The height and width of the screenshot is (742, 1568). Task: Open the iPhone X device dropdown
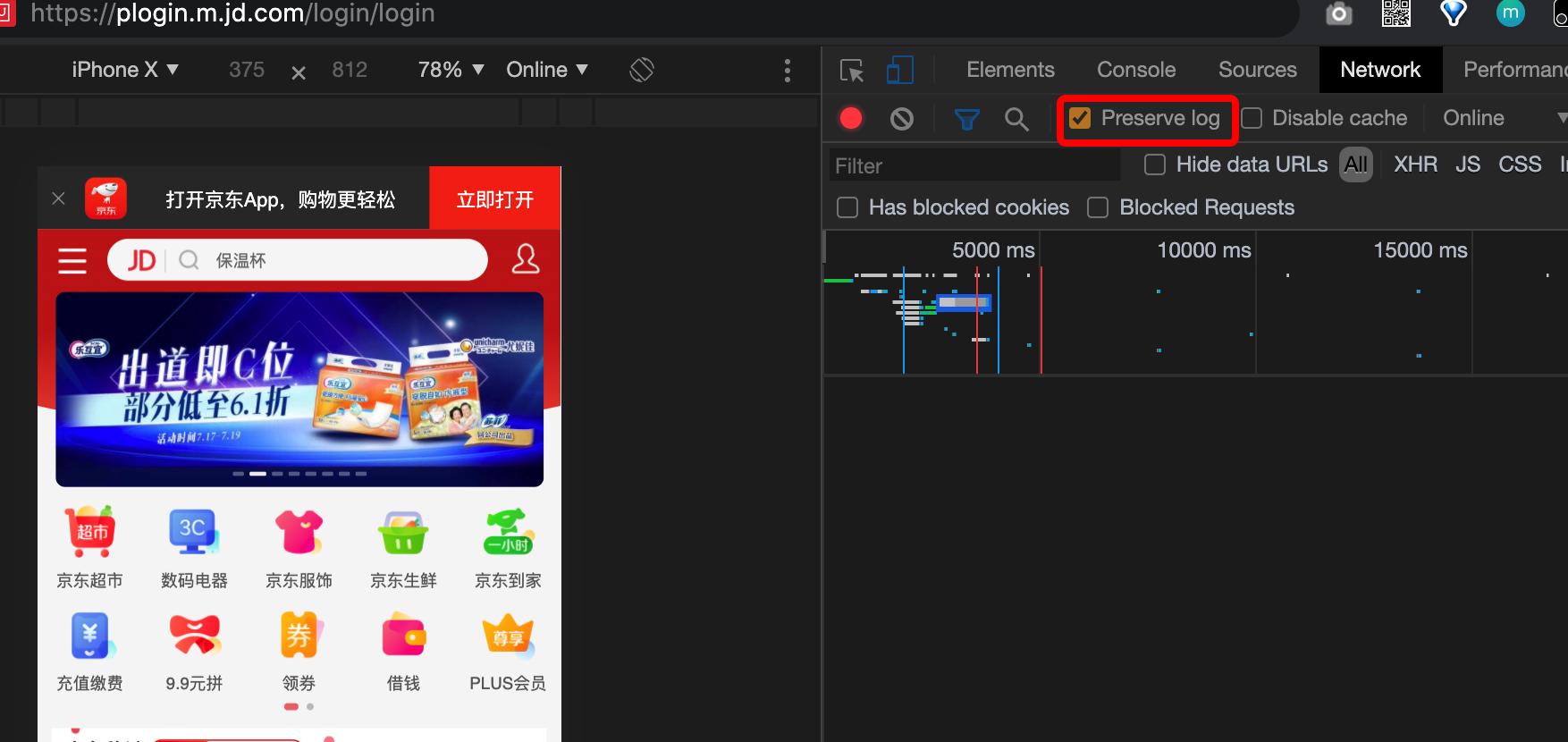[125, 70]
